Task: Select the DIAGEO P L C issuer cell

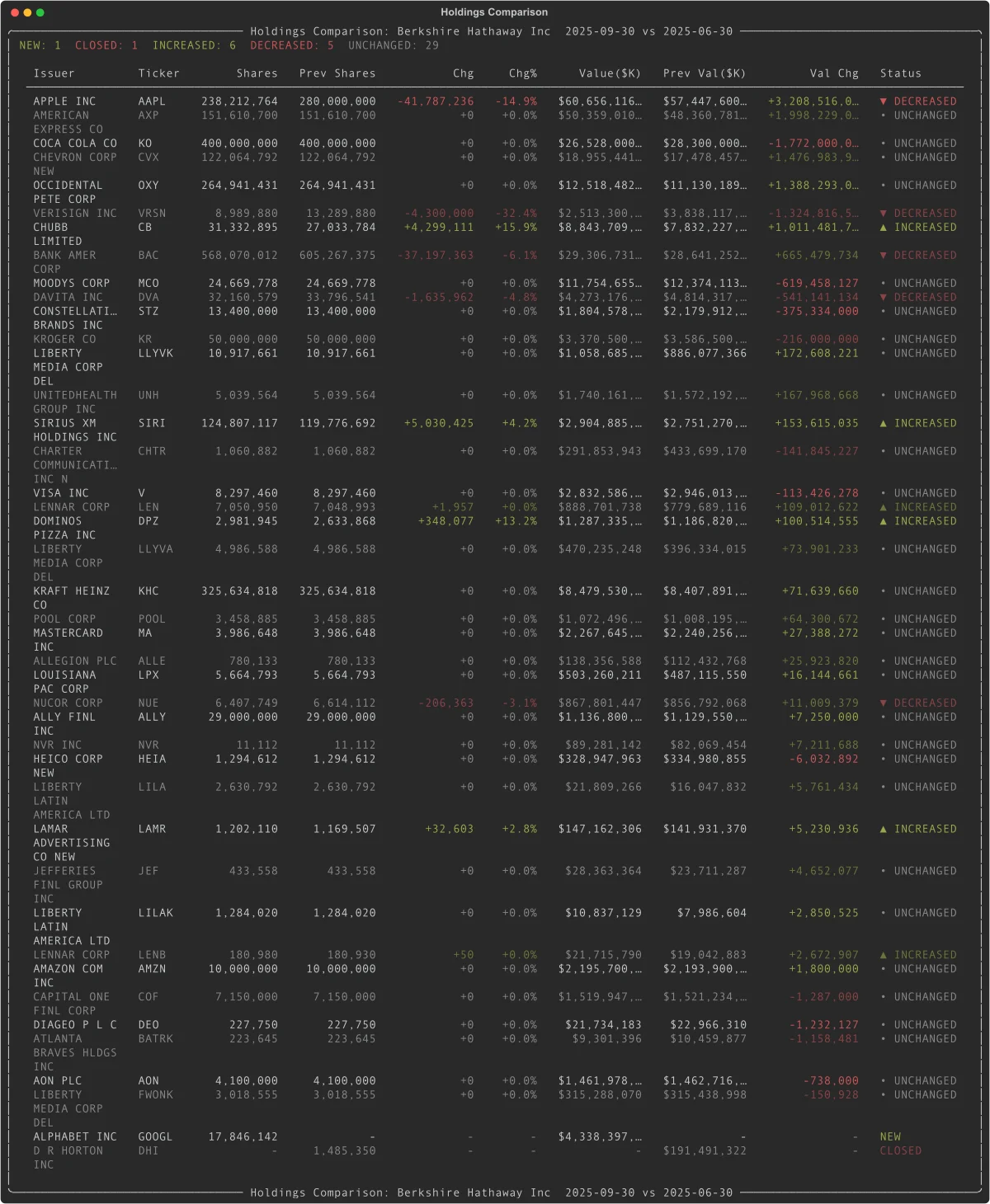Action: click(75, 1027)
